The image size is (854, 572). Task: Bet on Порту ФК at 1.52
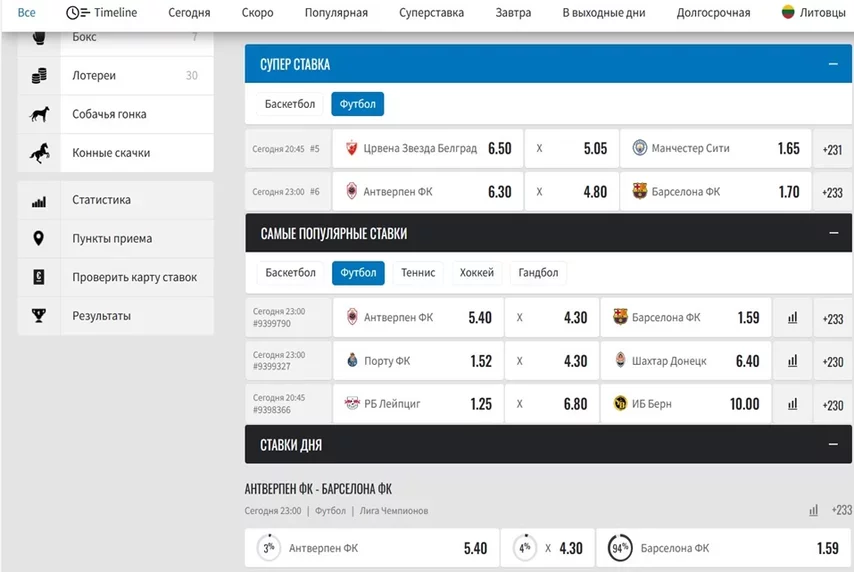click(418, 361)
